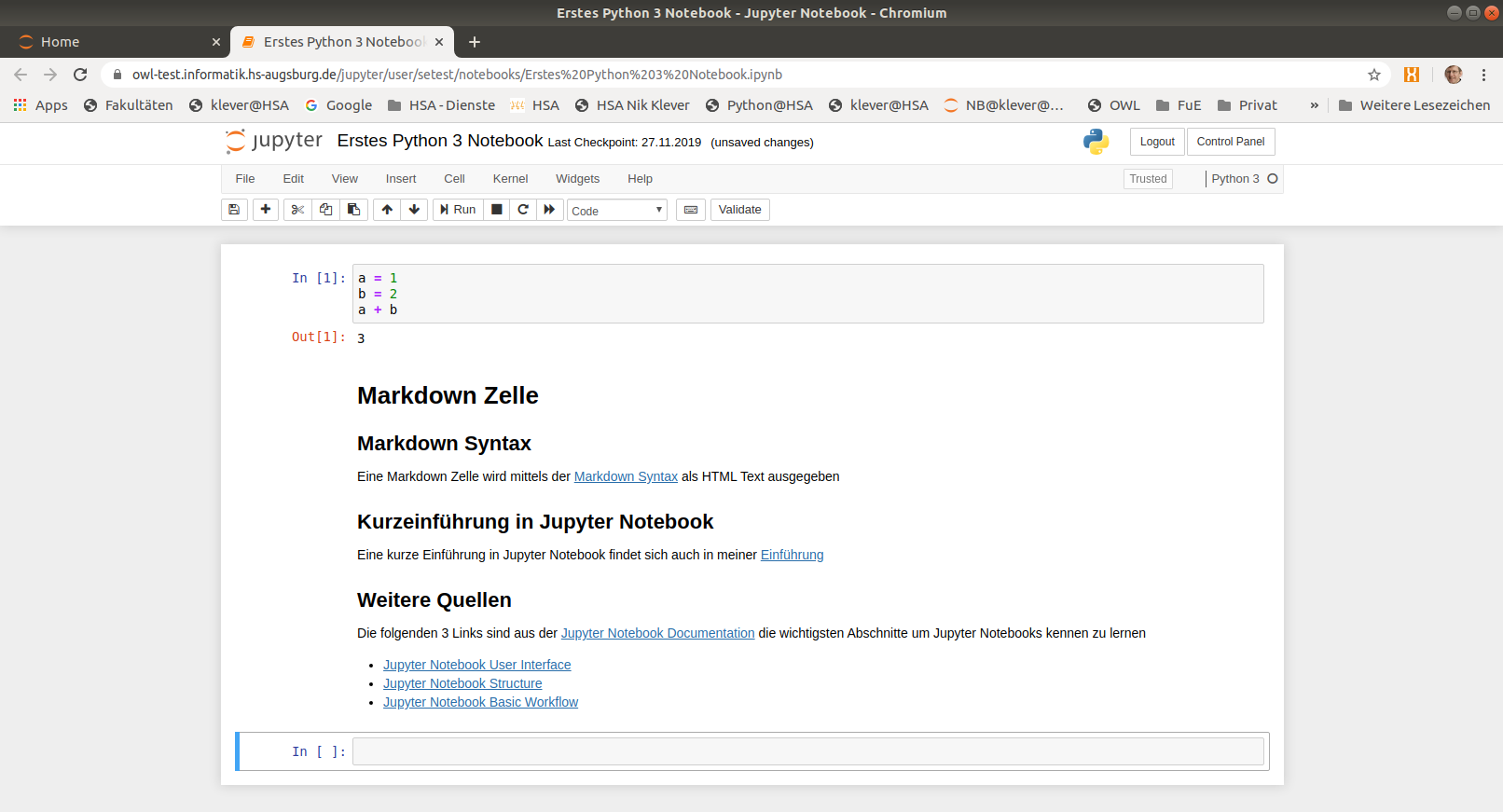
Task: Open the FuE bookmark folder
Action: pos(1179,105)
